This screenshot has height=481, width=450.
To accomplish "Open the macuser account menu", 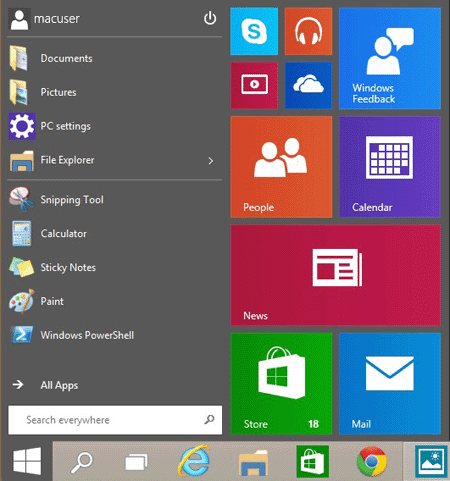I will (45, 19).
